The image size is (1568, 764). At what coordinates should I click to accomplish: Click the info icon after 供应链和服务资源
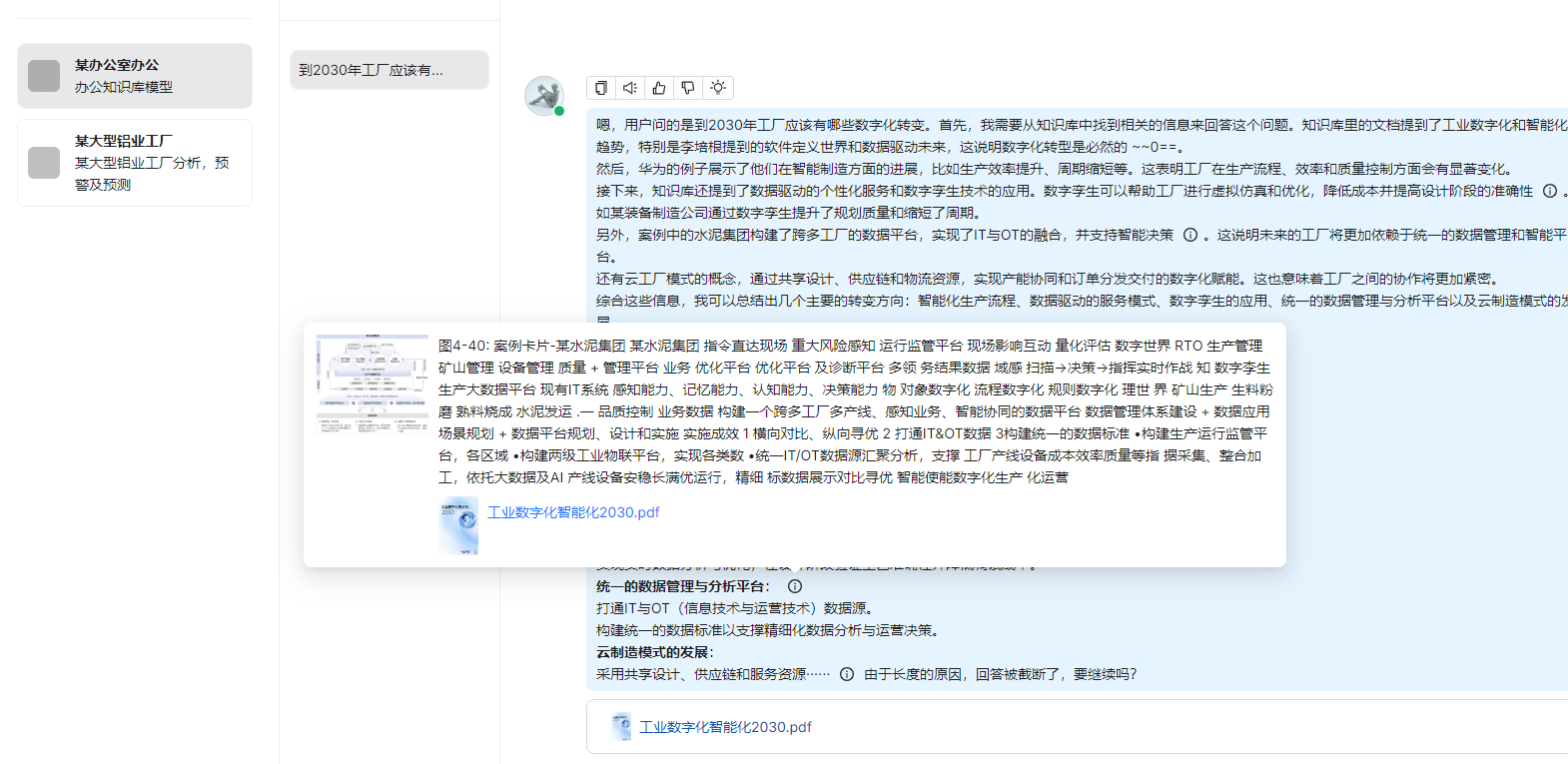(x=847, y=674)
